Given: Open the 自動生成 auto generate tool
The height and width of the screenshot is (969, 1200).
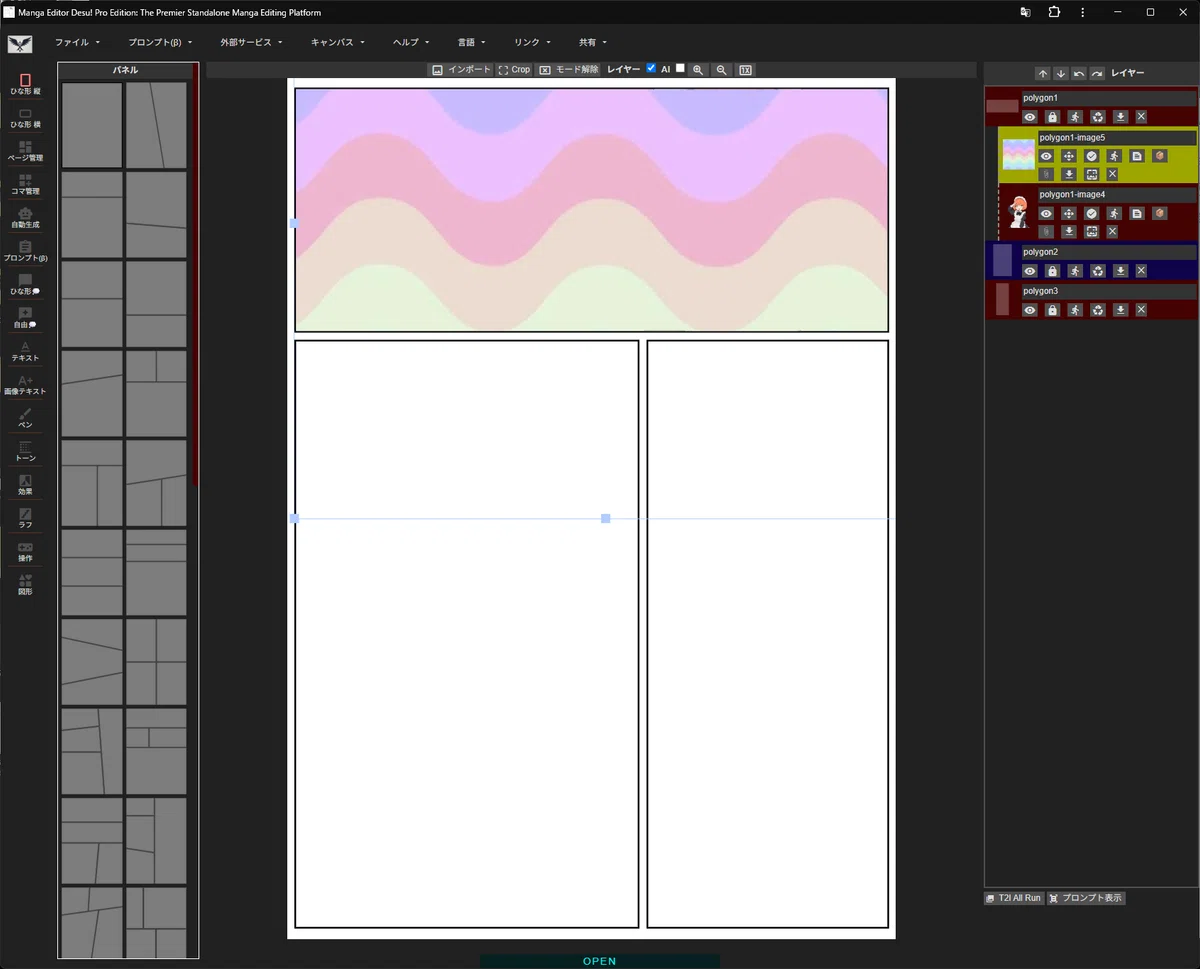Looking at the screenshot, I should click(x=25, y=218).
